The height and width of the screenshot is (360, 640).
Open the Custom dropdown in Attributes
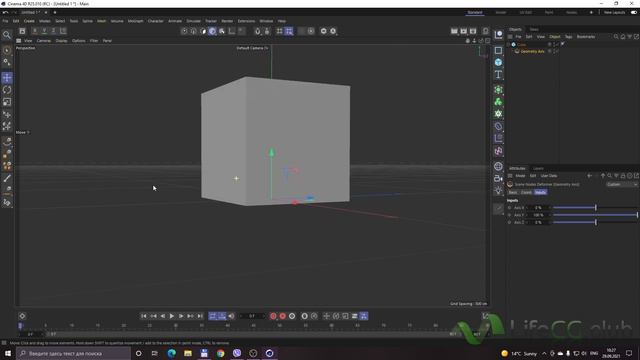click(622, 184)
